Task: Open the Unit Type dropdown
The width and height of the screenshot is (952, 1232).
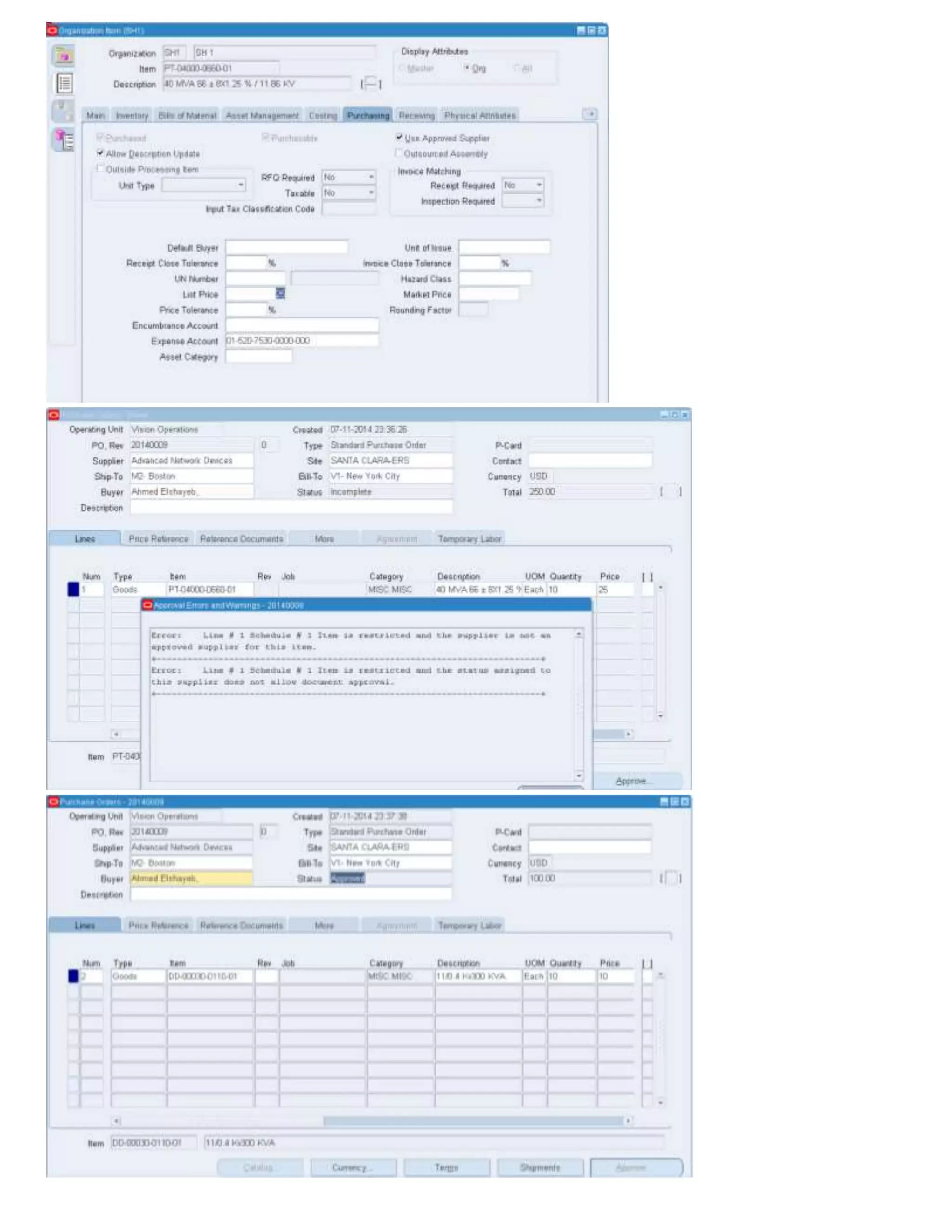Action: (x=241, y=185)
